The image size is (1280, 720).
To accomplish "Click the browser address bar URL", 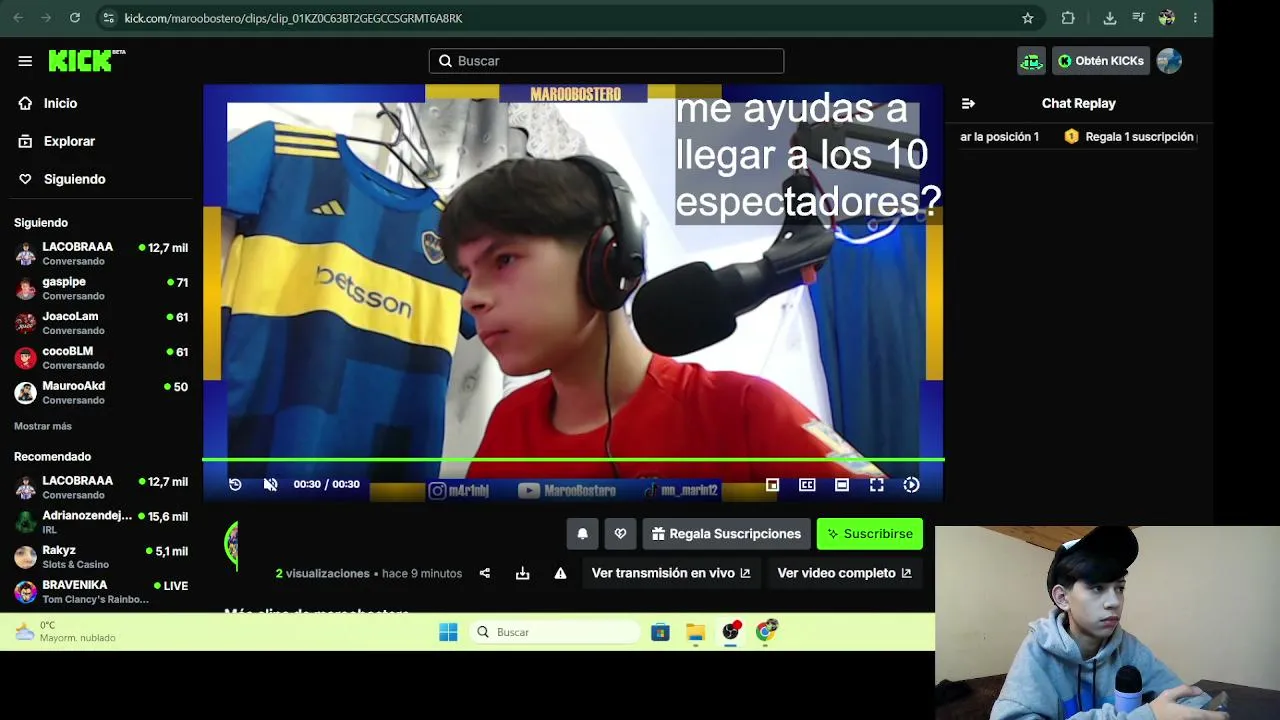I will (293, 18).
